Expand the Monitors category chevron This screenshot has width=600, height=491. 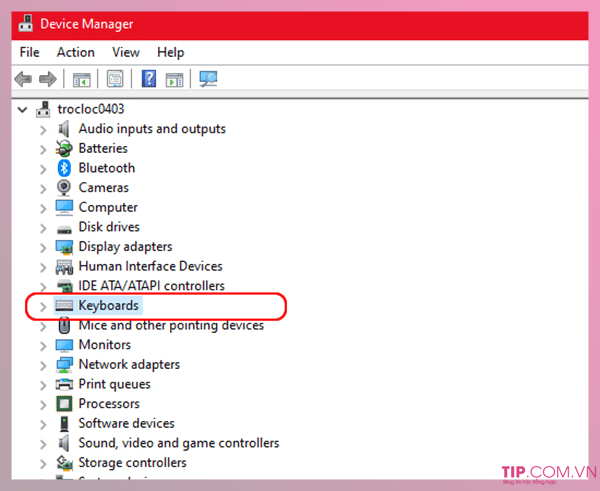(43, 346)
